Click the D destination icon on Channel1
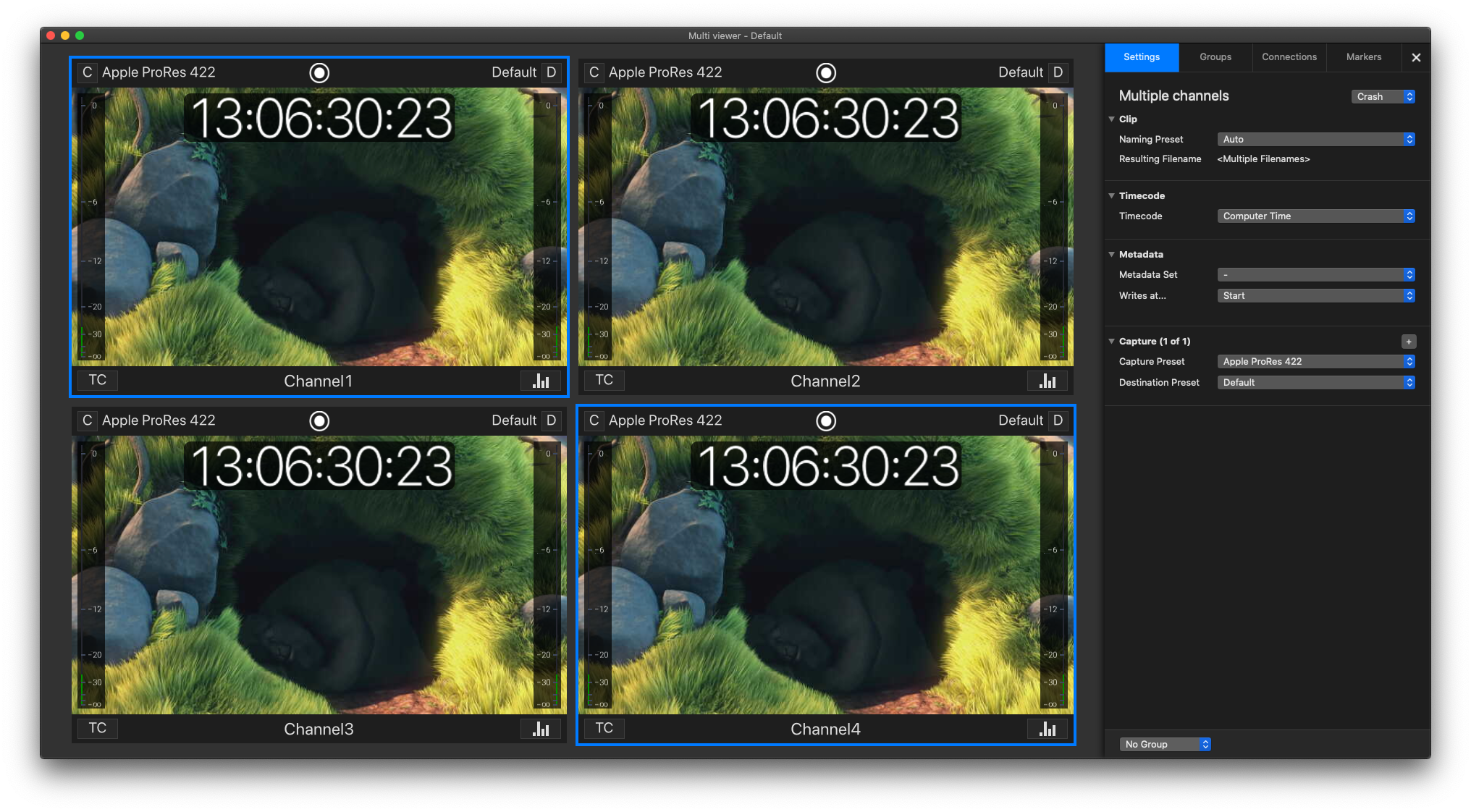This screenshot has height=812, width=1471. tap(551, 72)
